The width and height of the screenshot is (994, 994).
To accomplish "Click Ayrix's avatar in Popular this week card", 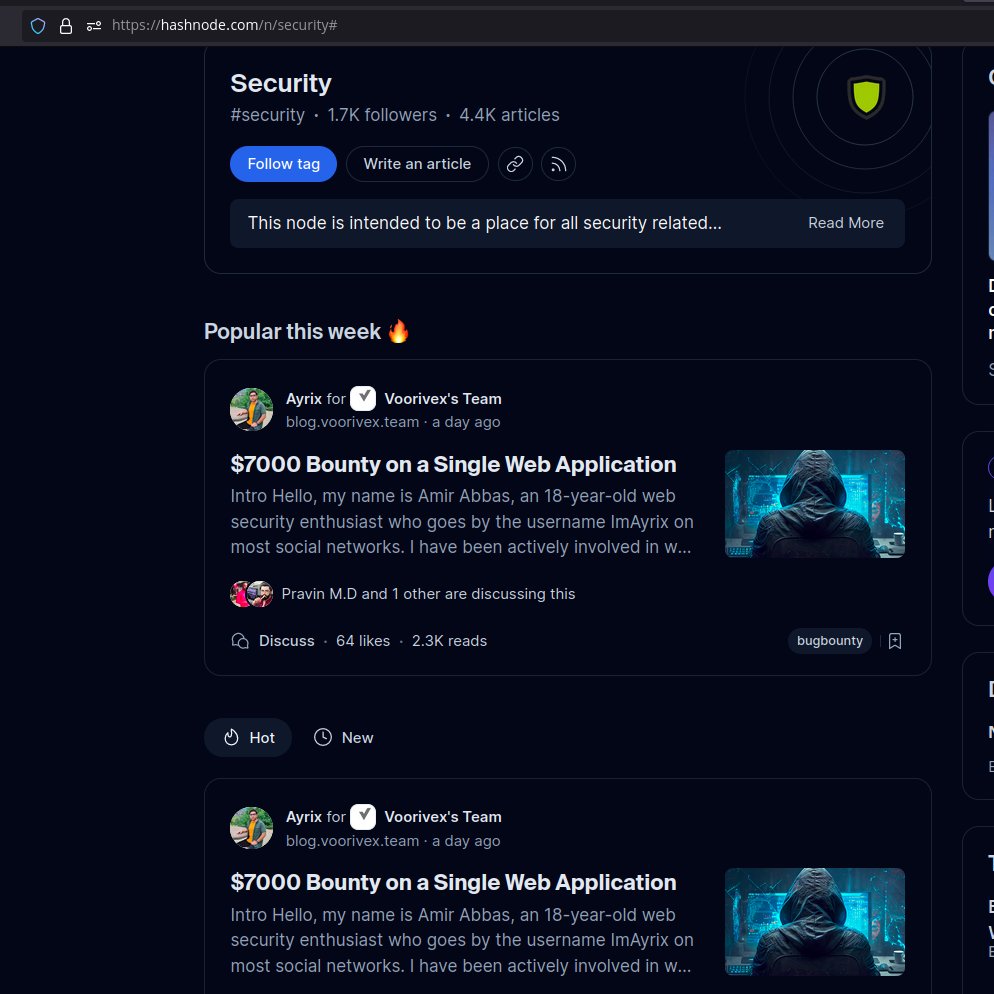I will tap(252, 410).
